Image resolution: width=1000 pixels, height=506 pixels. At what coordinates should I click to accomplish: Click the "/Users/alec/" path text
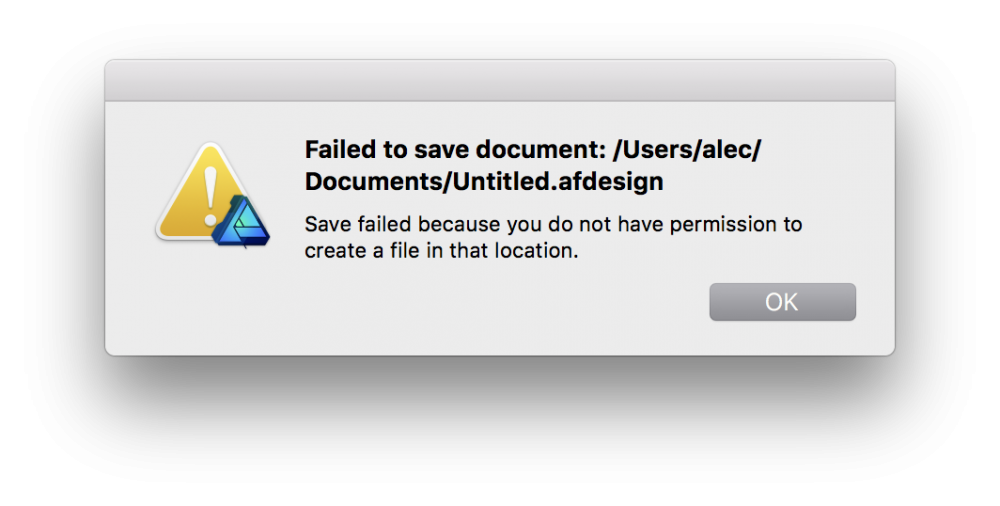686,150
